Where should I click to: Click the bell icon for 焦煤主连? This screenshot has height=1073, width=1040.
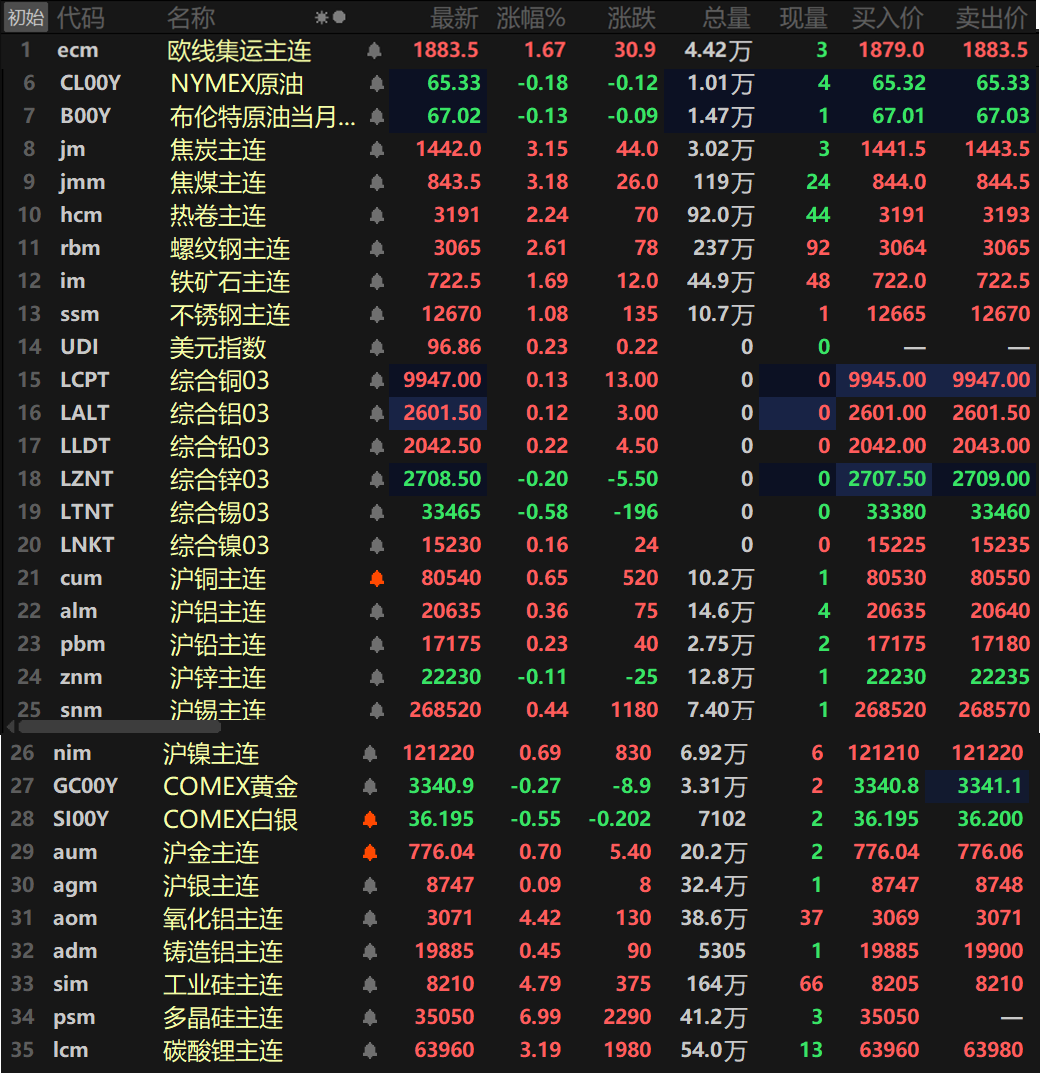coord(377,183)
